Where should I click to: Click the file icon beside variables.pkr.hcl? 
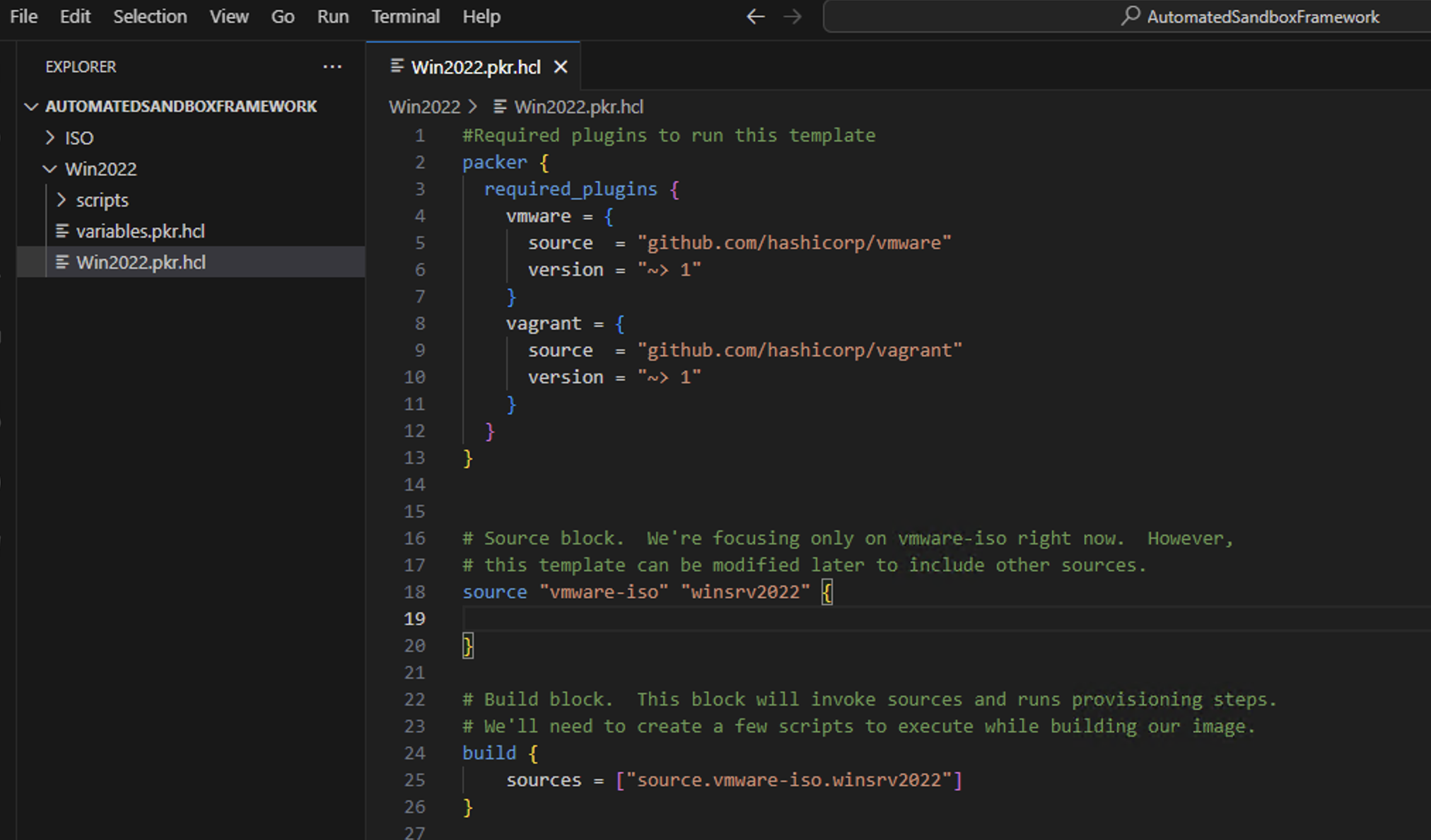coord(62,231)
